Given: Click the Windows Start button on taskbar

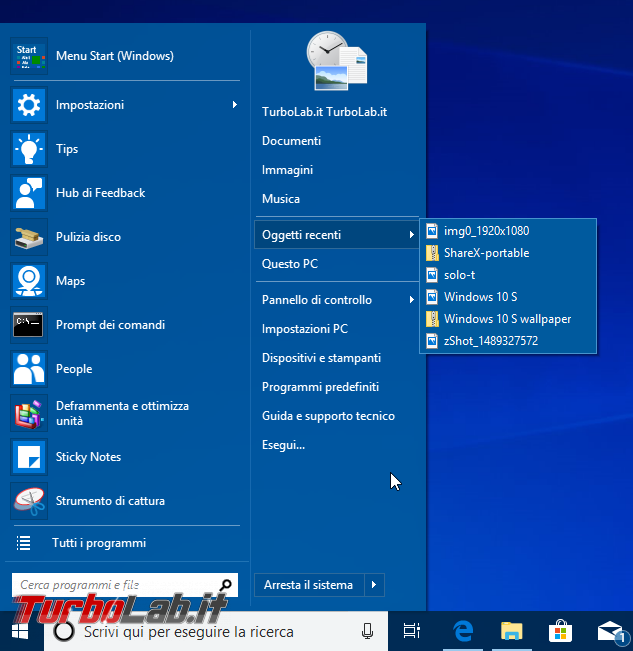Looking at the screenshot, I should 20,631.
